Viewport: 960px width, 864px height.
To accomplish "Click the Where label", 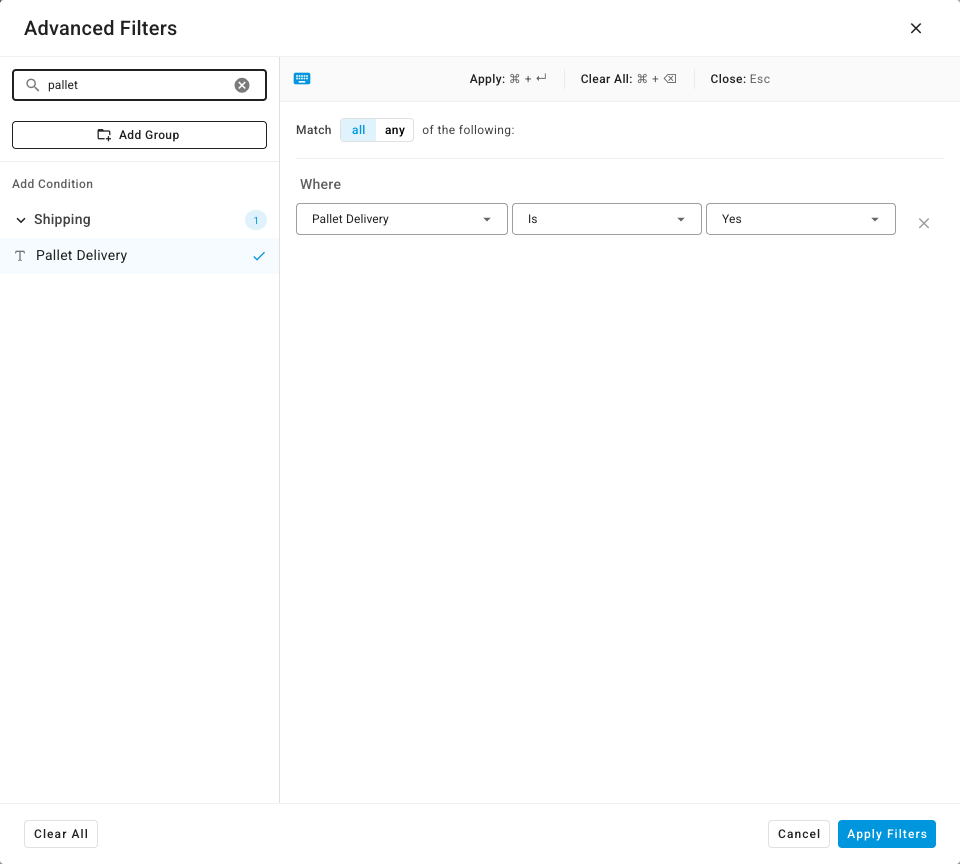I will (x=320, y=184).
